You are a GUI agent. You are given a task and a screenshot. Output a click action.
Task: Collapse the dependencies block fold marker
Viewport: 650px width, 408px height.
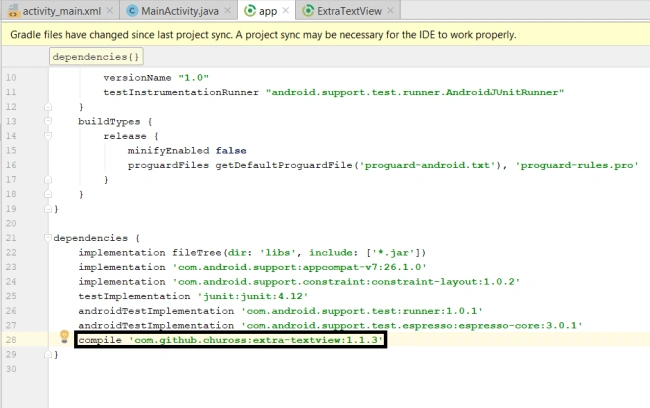[x=48, y=238]
